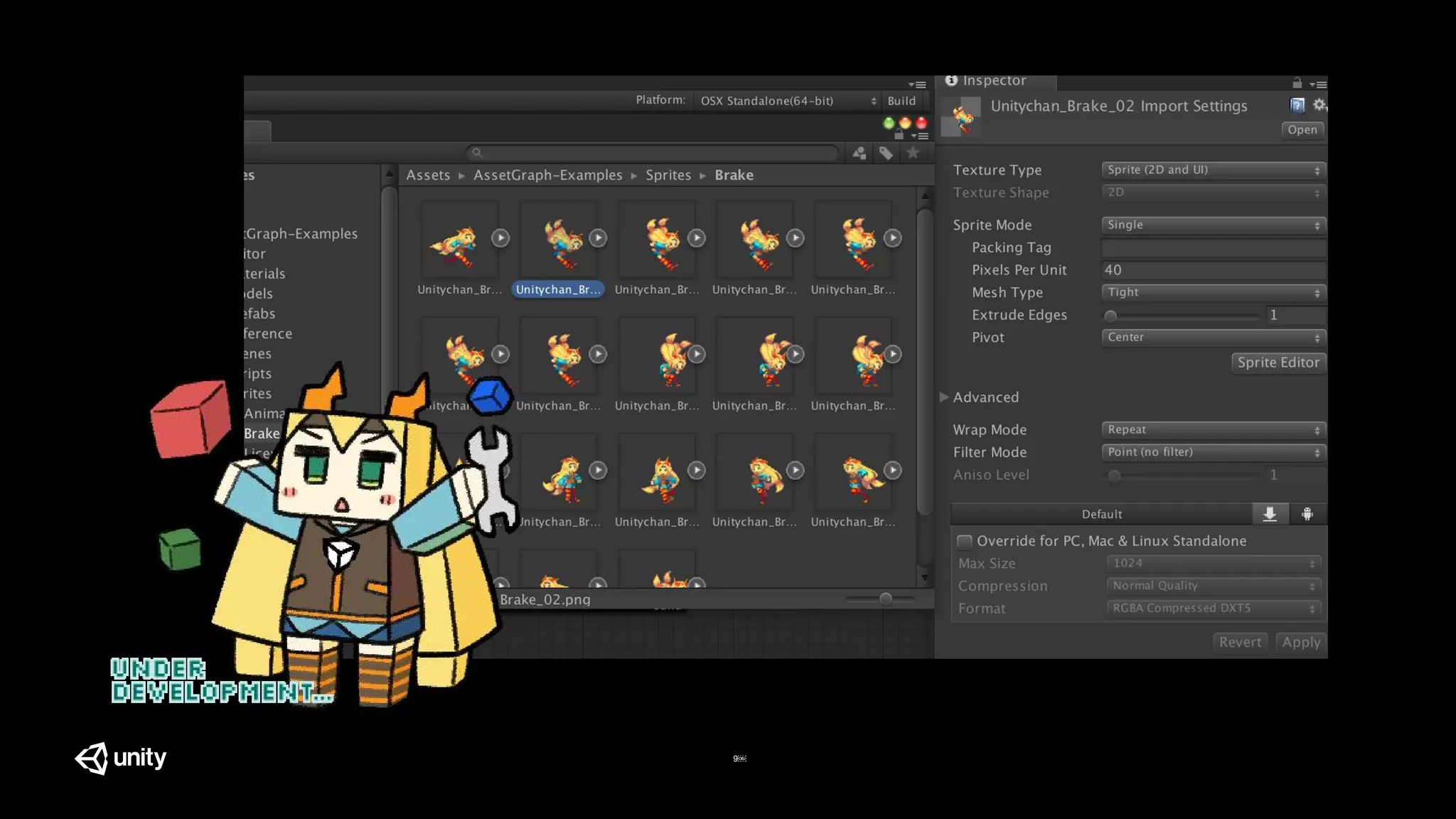Select the standalone download-arrow platform tab

pyautogui.click(x=1270, y=514)
